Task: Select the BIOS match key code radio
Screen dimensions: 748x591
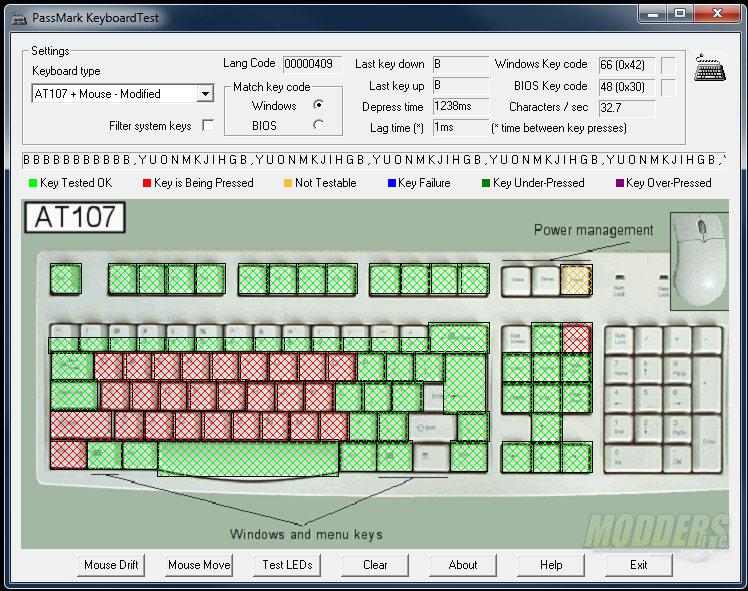Action: (319, 125)
